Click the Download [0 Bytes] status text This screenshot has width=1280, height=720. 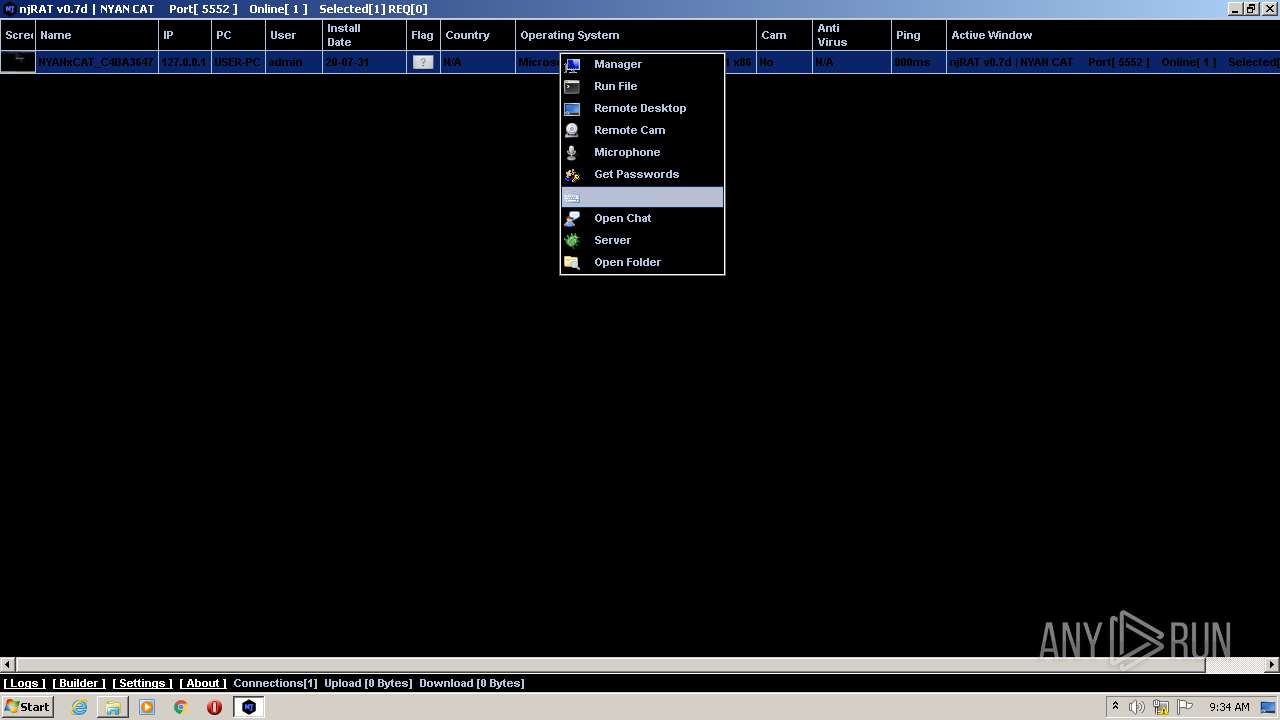(472, 683)
